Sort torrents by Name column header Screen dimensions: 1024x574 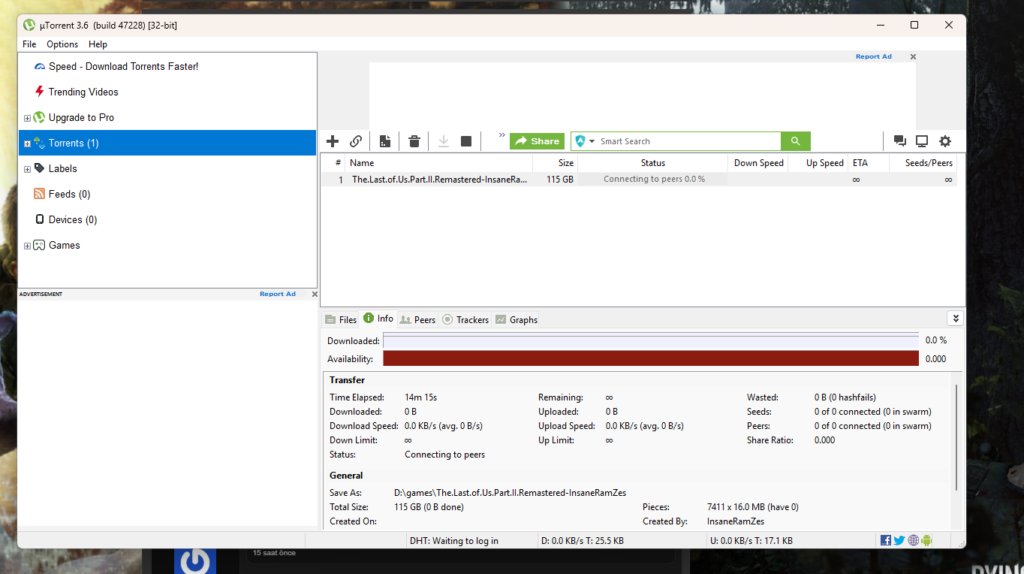[x=439, y=163]
